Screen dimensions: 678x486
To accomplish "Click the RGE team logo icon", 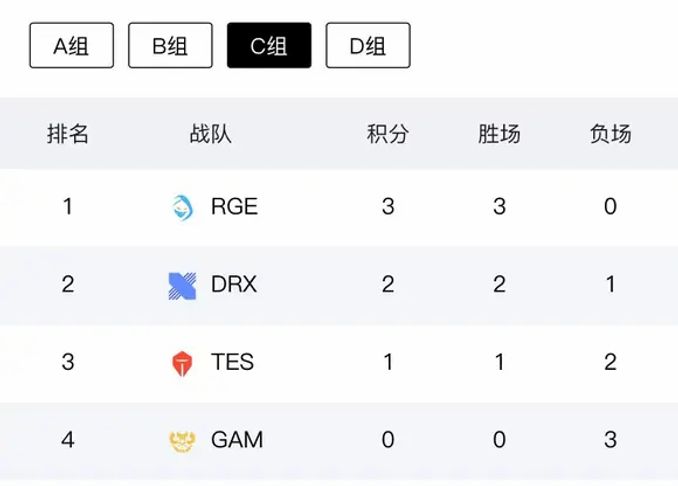I will tap(182, 207).
